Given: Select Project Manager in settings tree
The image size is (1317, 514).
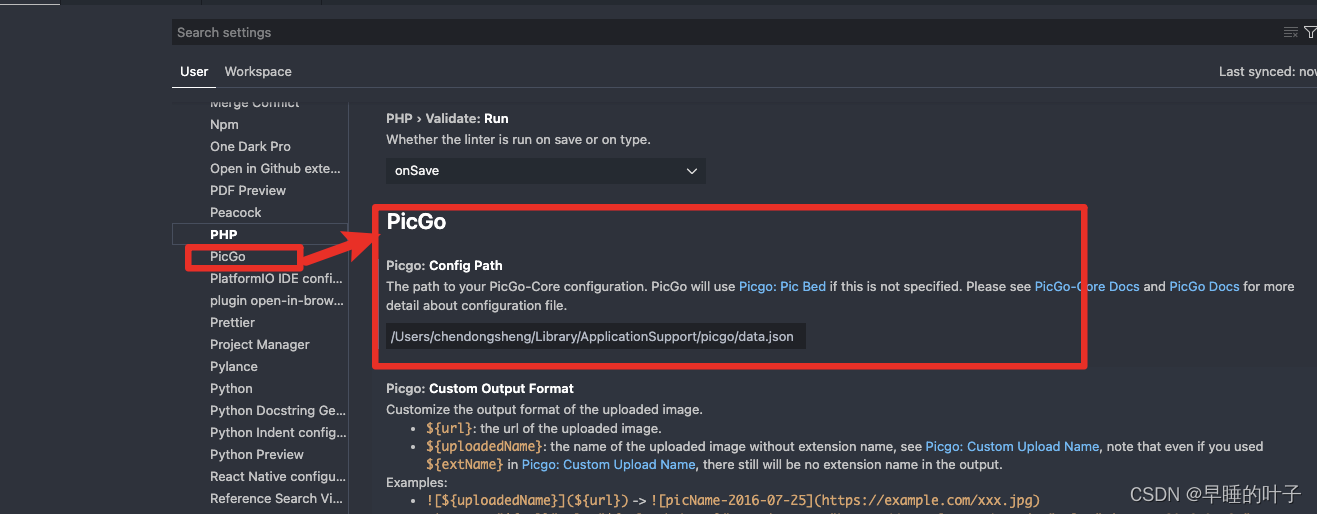Looking at the screenshot, I should [x=260, y=345].
